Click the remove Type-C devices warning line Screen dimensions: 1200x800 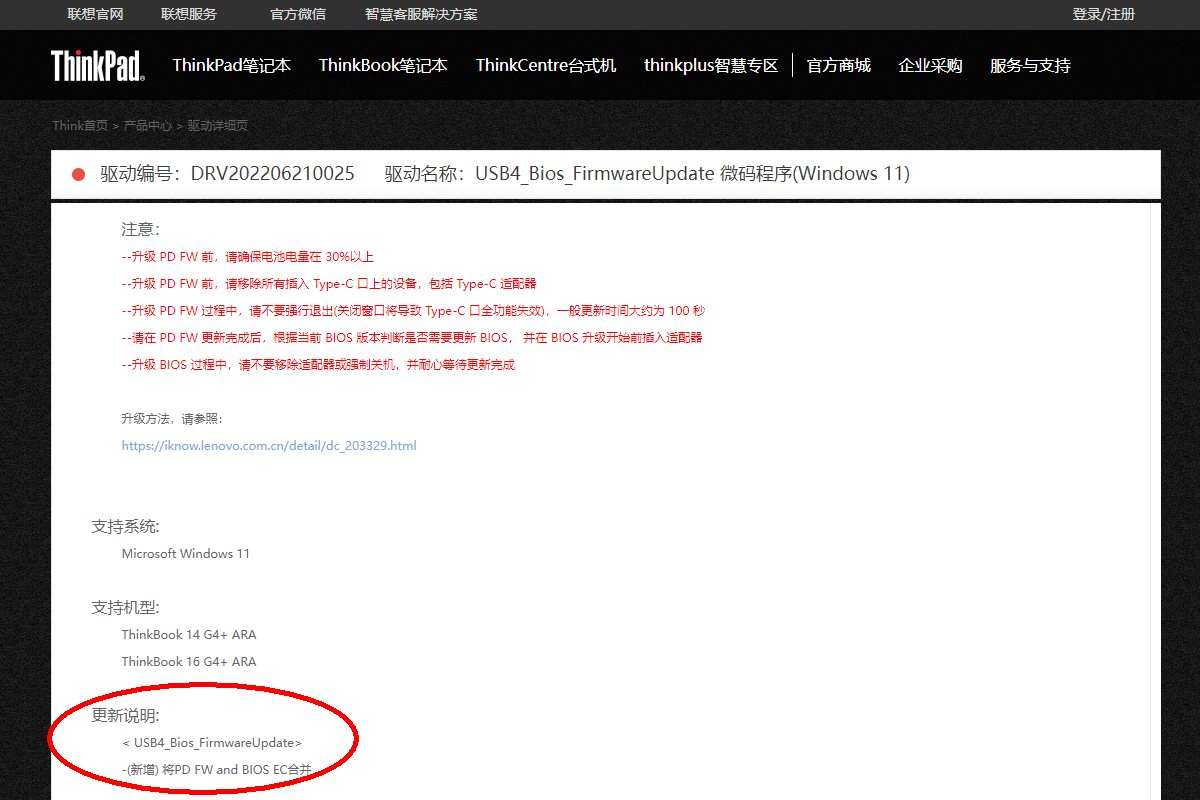coord(329,284)
